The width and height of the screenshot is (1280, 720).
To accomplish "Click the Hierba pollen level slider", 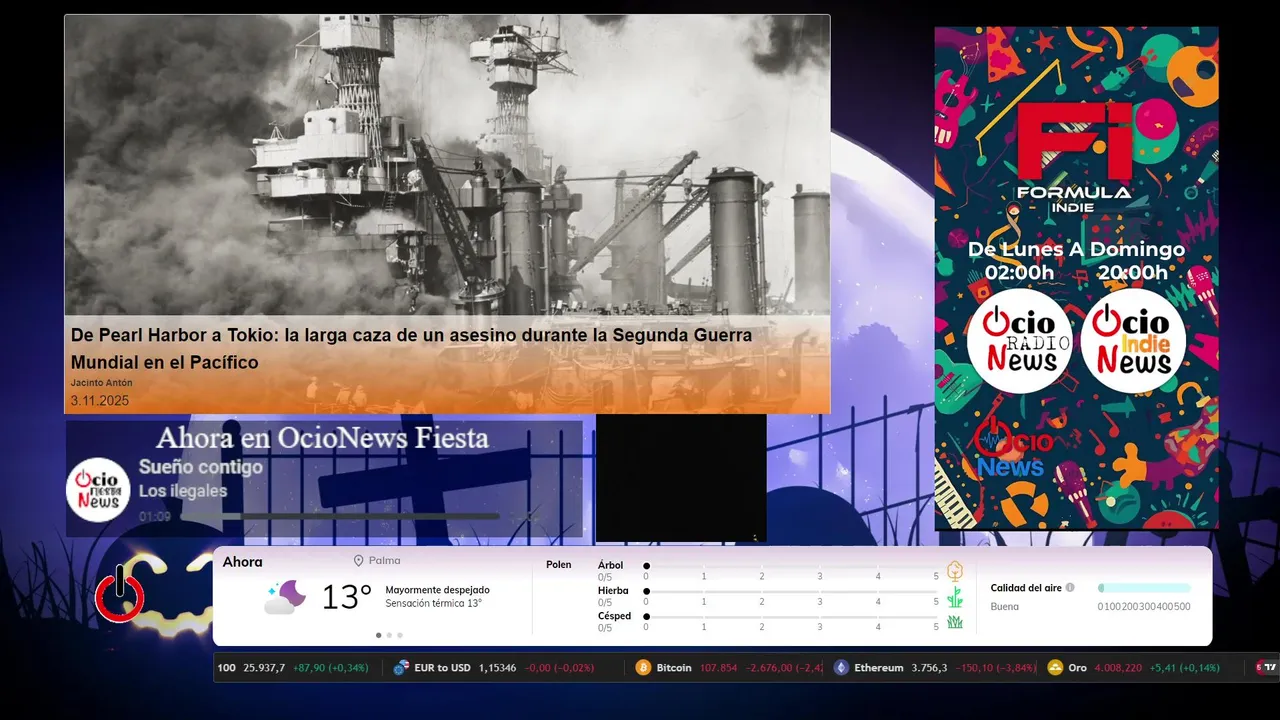I will (x=791, y=591).
